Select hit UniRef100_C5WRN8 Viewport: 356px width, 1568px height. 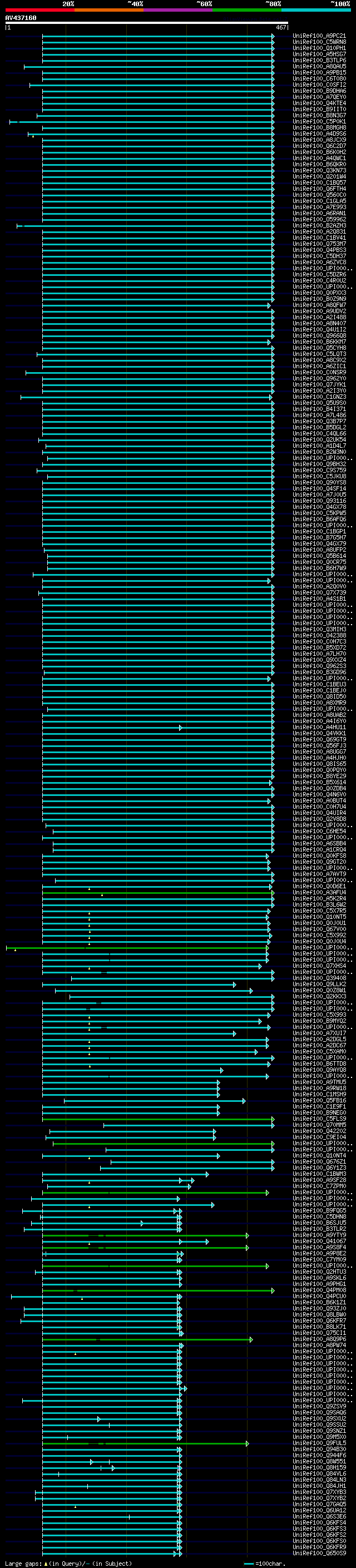[x=319, y=42]
